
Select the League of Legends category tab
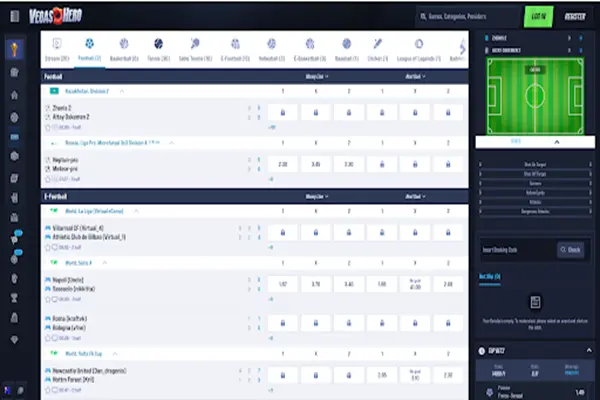tap(419, 49)
